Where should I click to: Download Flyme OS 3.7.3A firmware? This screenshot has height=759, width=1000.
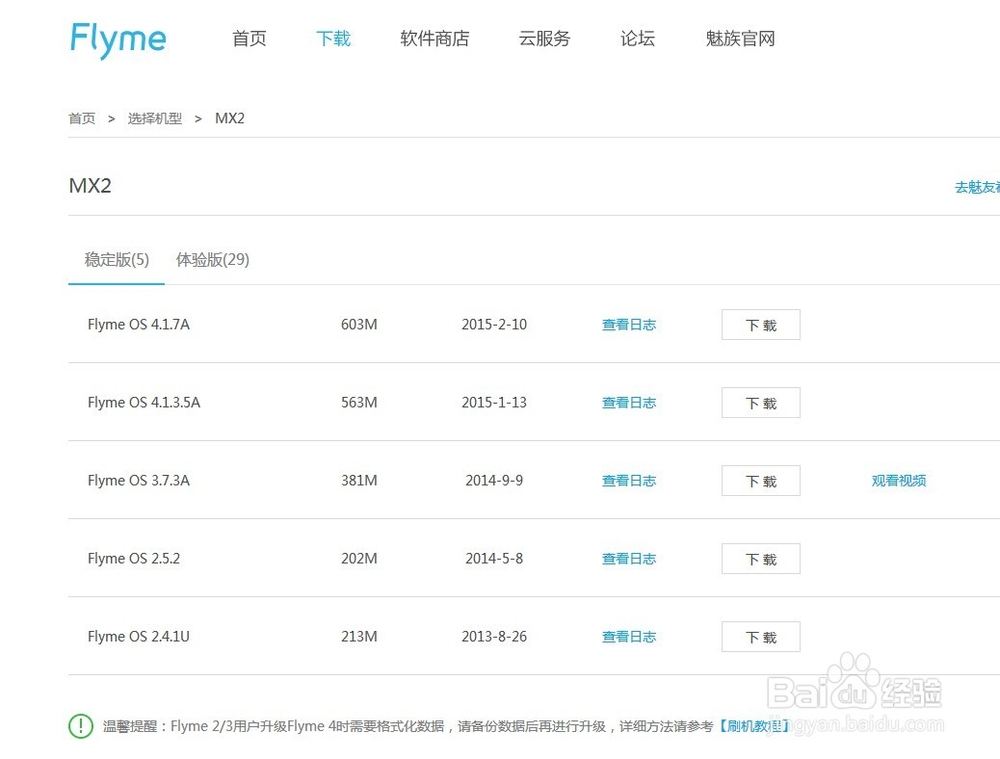pyautogui.click(x=760, y=480)
